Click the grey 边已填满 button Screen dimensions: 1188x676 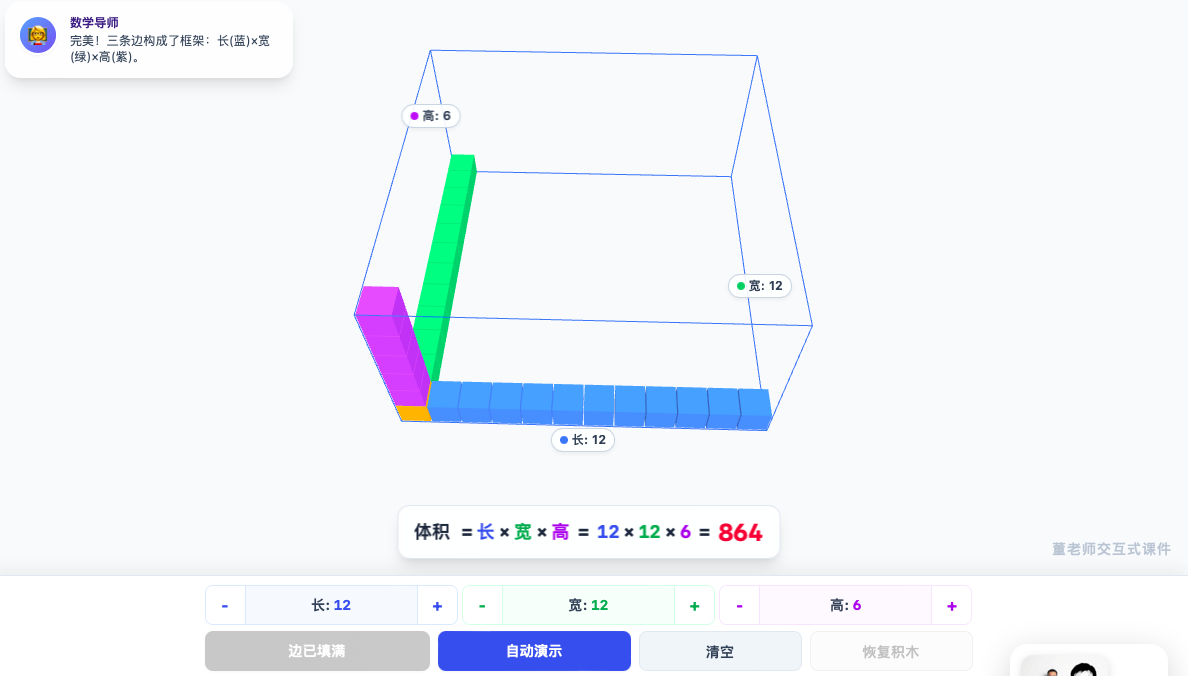coord(317,651)
